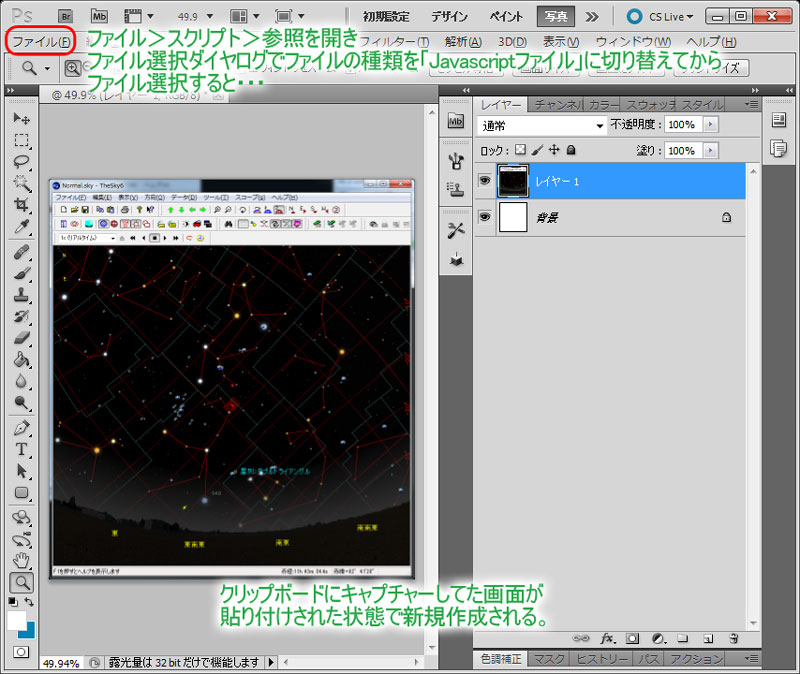800x674 pixels.
Task: Swap foreground and background colors
Action: tap(29, 602)
